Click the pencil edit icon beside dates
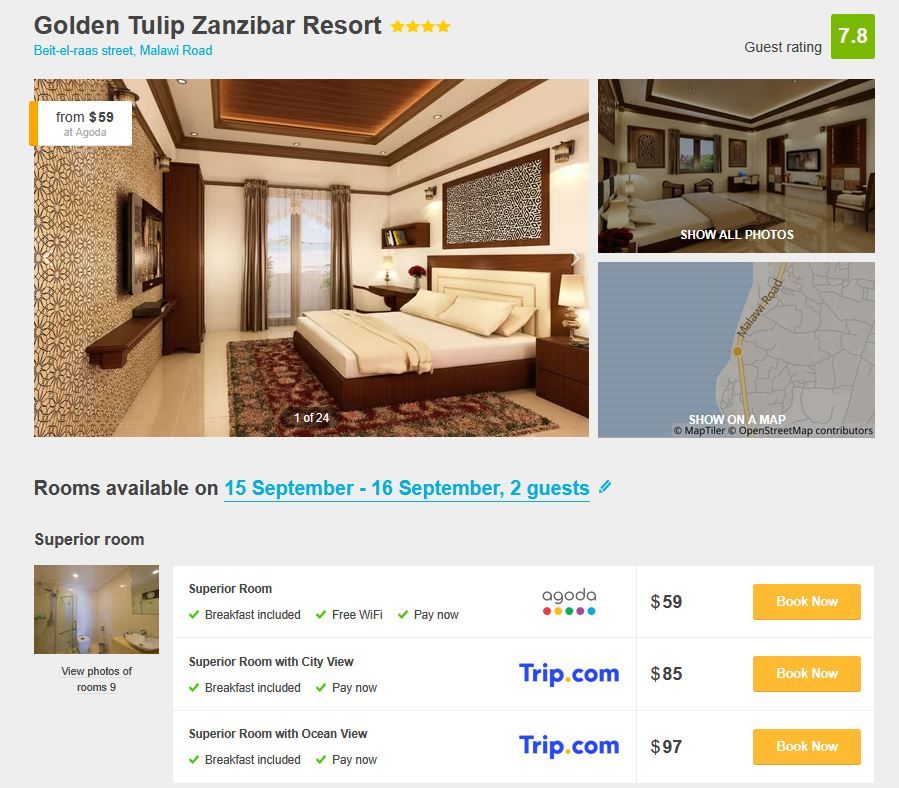899x788 pixels. pyautogui.click(x=605, y=487)
